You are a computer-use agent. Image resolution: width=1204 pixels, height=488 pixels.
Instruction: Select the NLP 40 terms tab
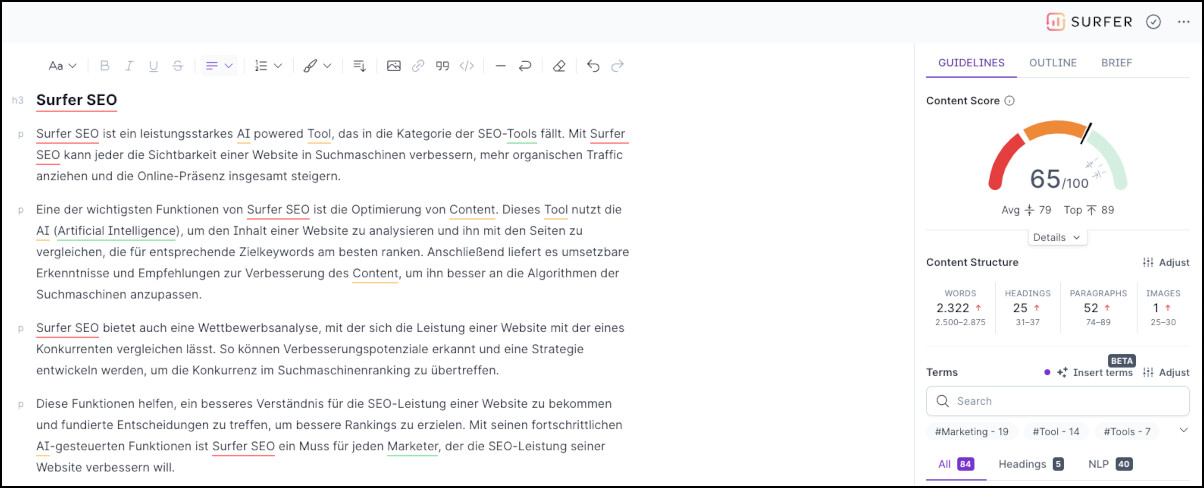point(1110,464)
